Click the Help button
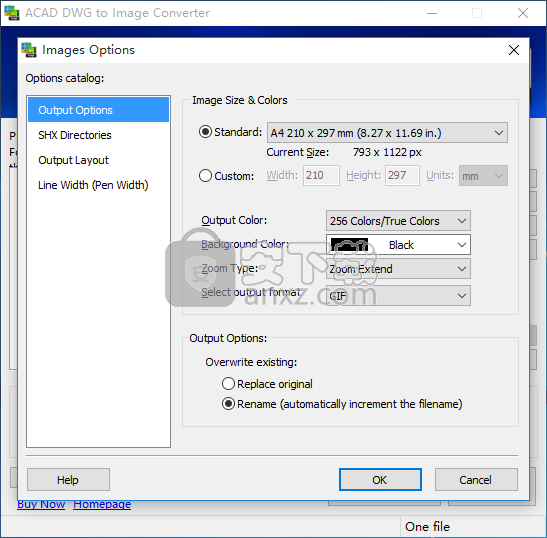This screenshot has width=547, height=538. tap(68, 480)
